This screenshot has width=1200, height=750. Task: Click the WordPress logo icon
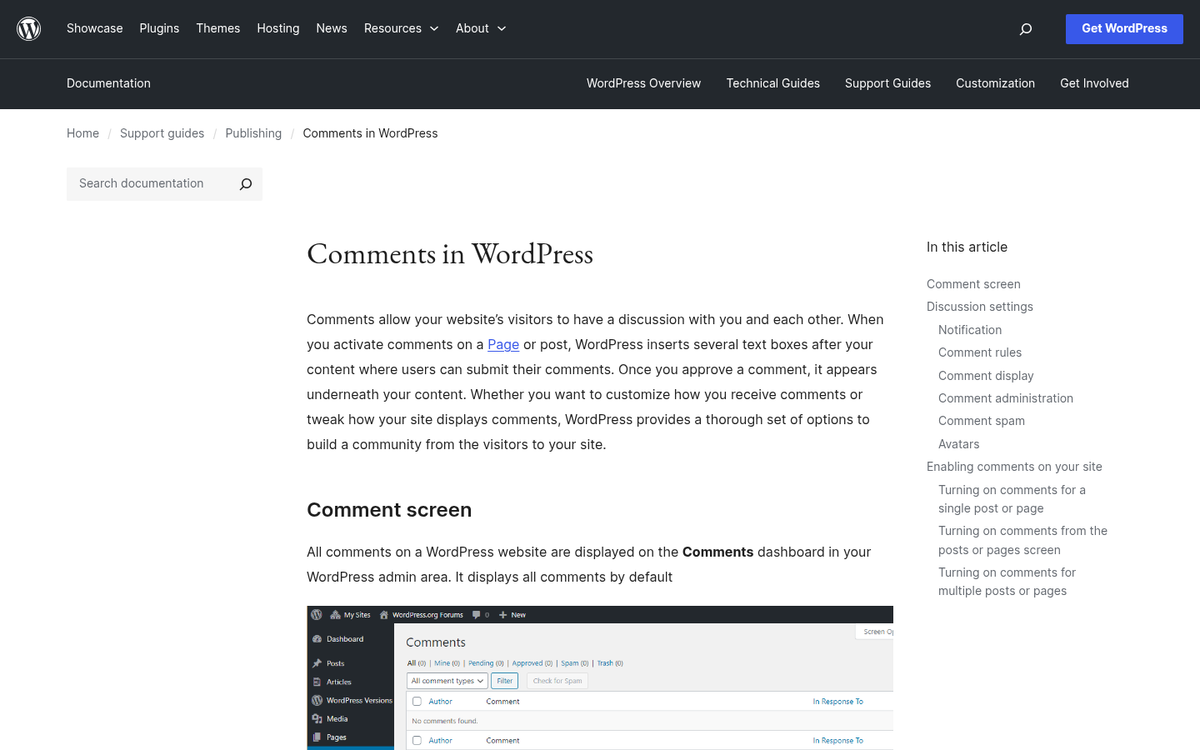pos(28,28)
